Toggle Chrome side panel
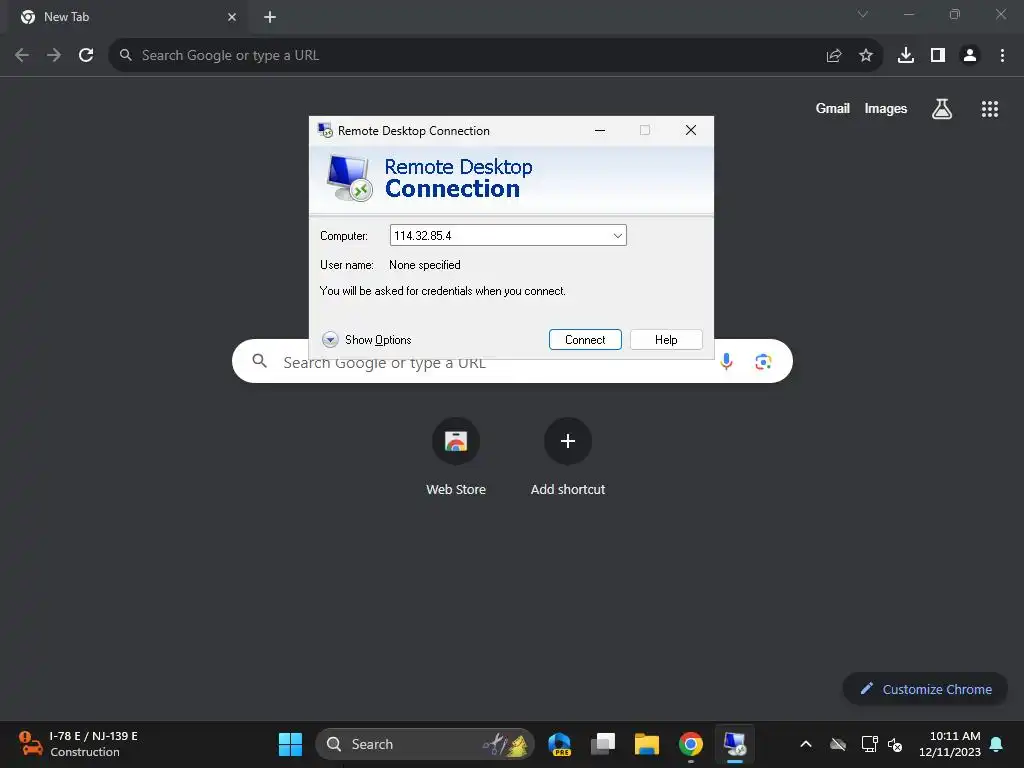 coord(938,56)
